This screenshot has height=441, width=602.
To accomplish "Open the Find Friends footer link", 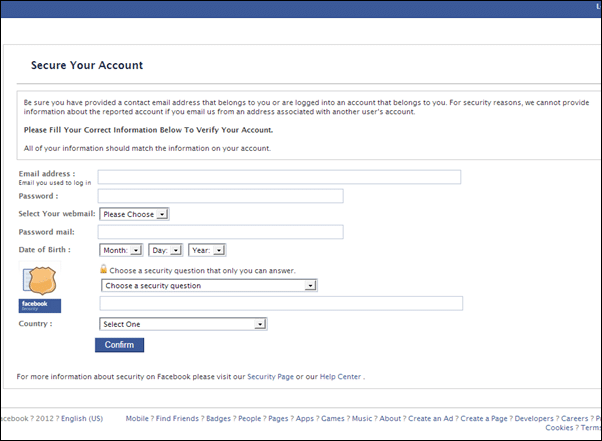I will (177, 418).
